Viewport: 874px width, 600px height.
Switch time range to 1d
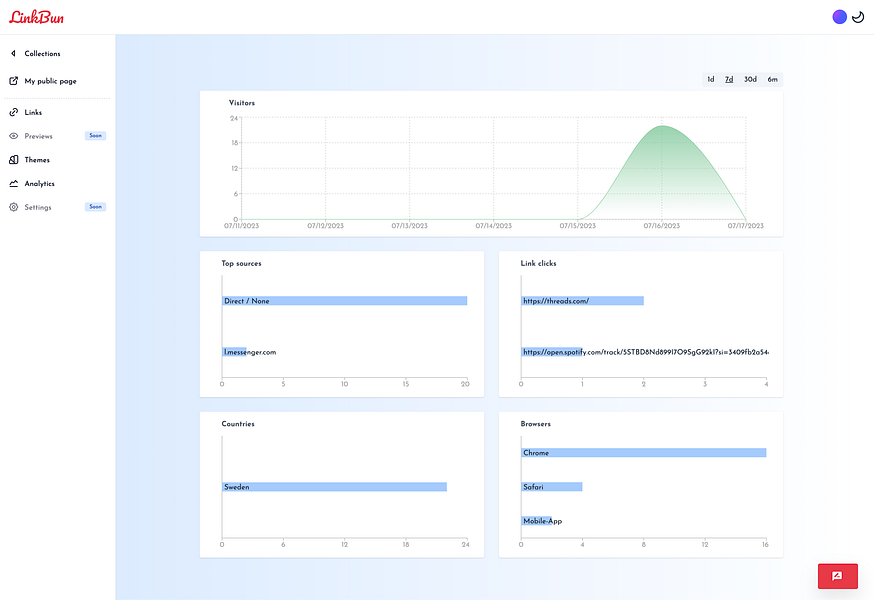[x=711, y=79]
